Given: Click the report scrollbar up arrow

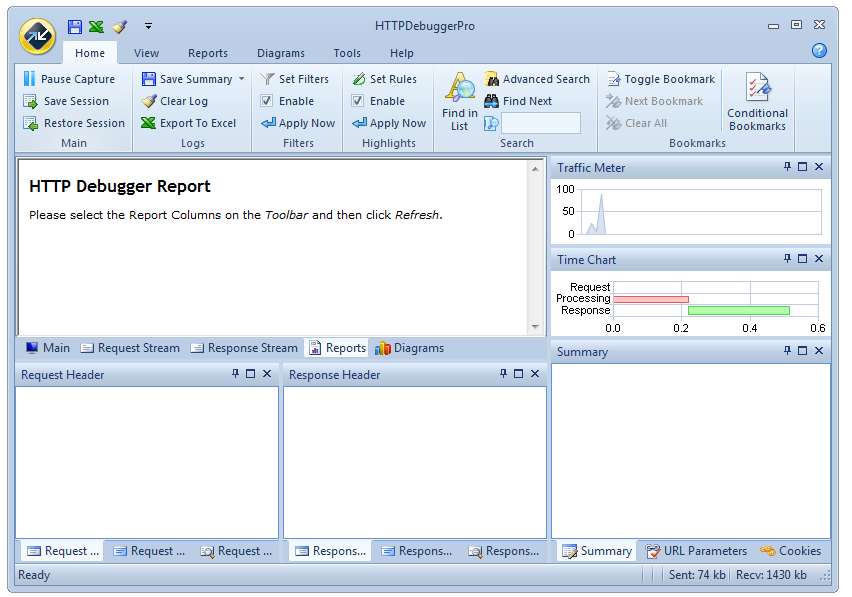Looking at the screenshot, I should (535, 169).
